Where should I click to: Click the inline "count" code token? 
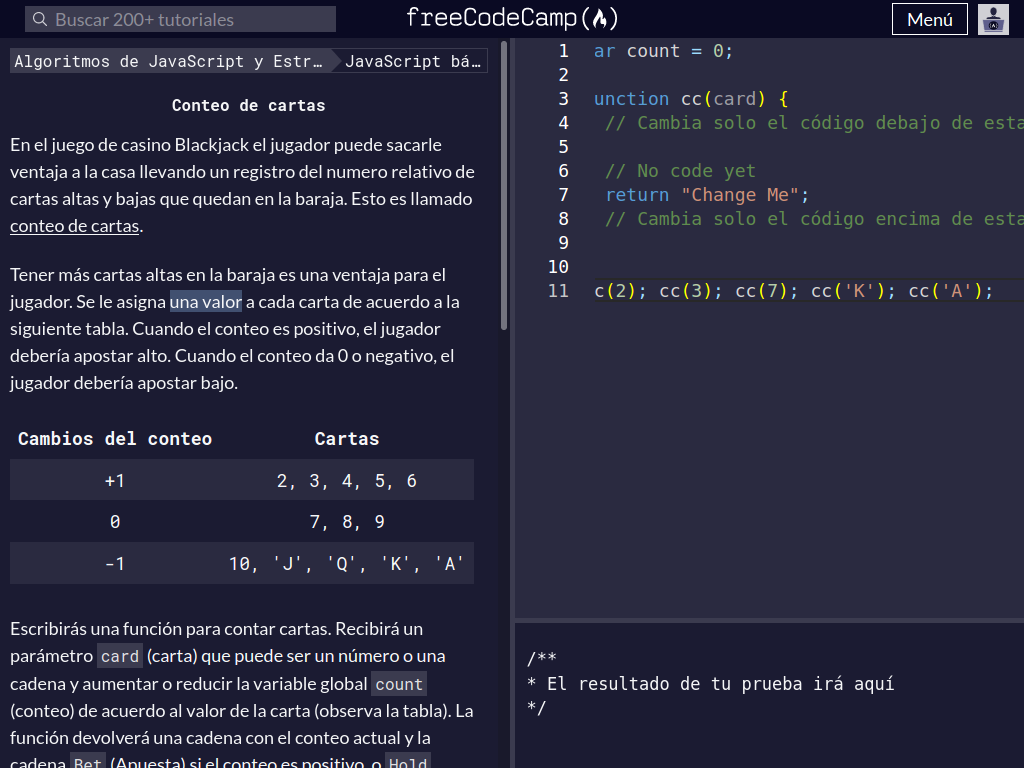[398, 684]
